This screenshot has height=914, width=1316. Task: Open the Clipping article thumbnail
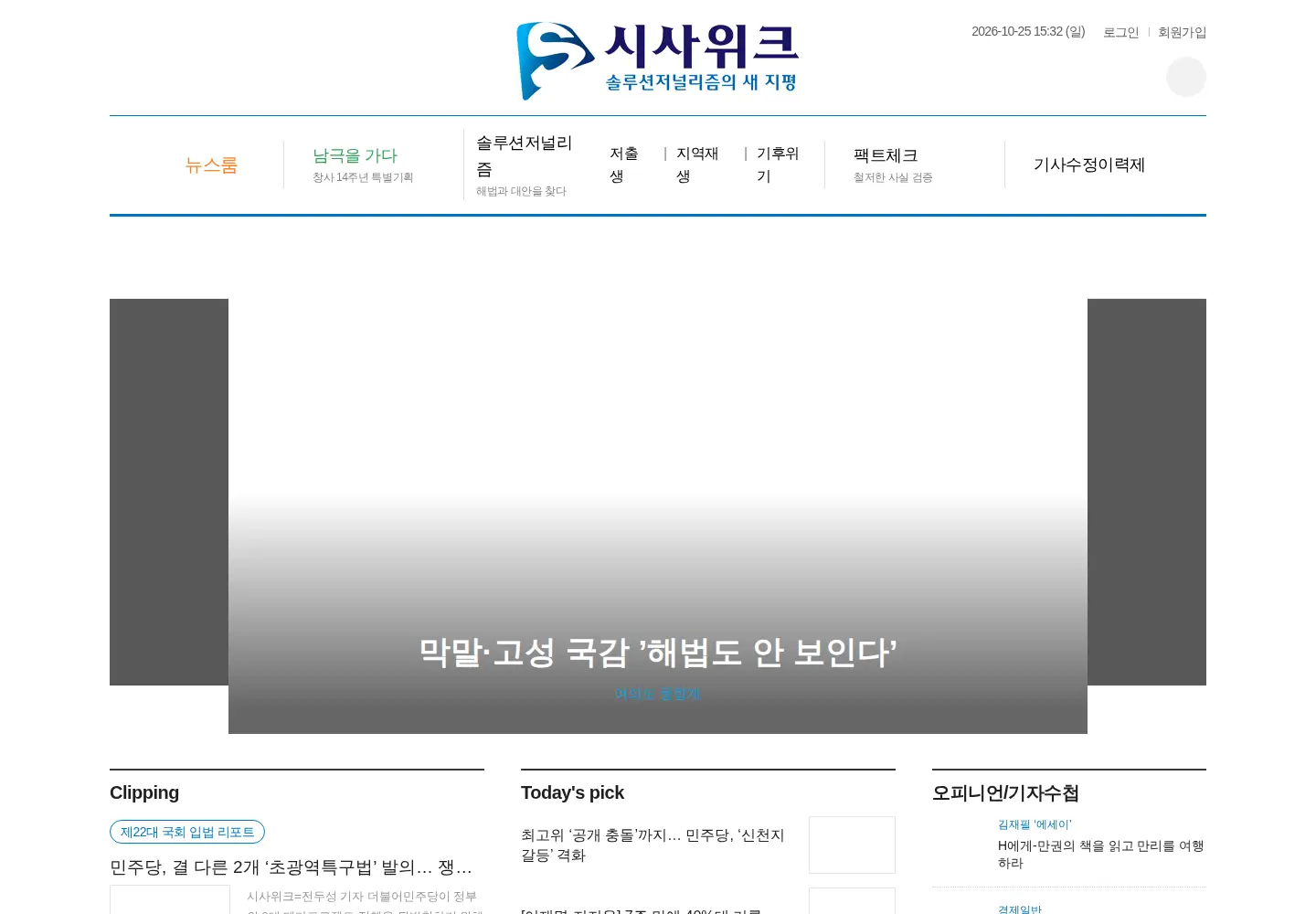tap(170, 899)
